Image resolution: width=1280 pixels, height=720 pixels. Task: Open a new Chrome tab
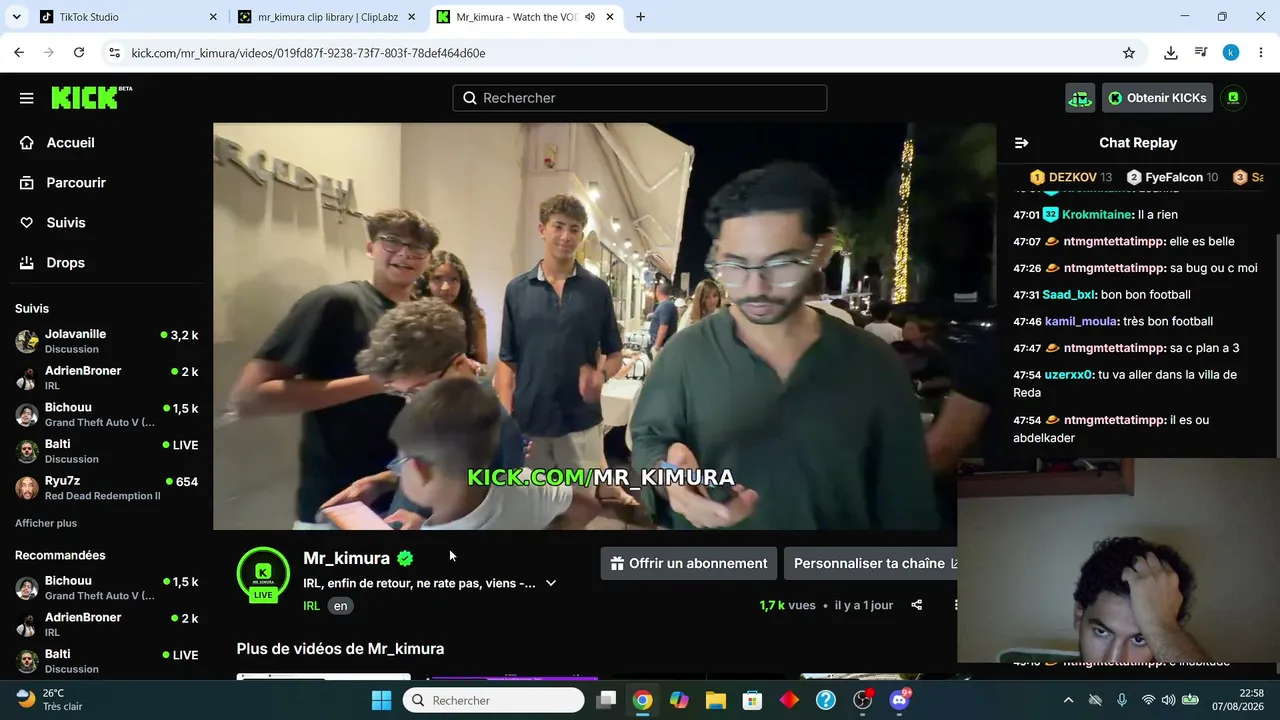click(x=640, y=17)
